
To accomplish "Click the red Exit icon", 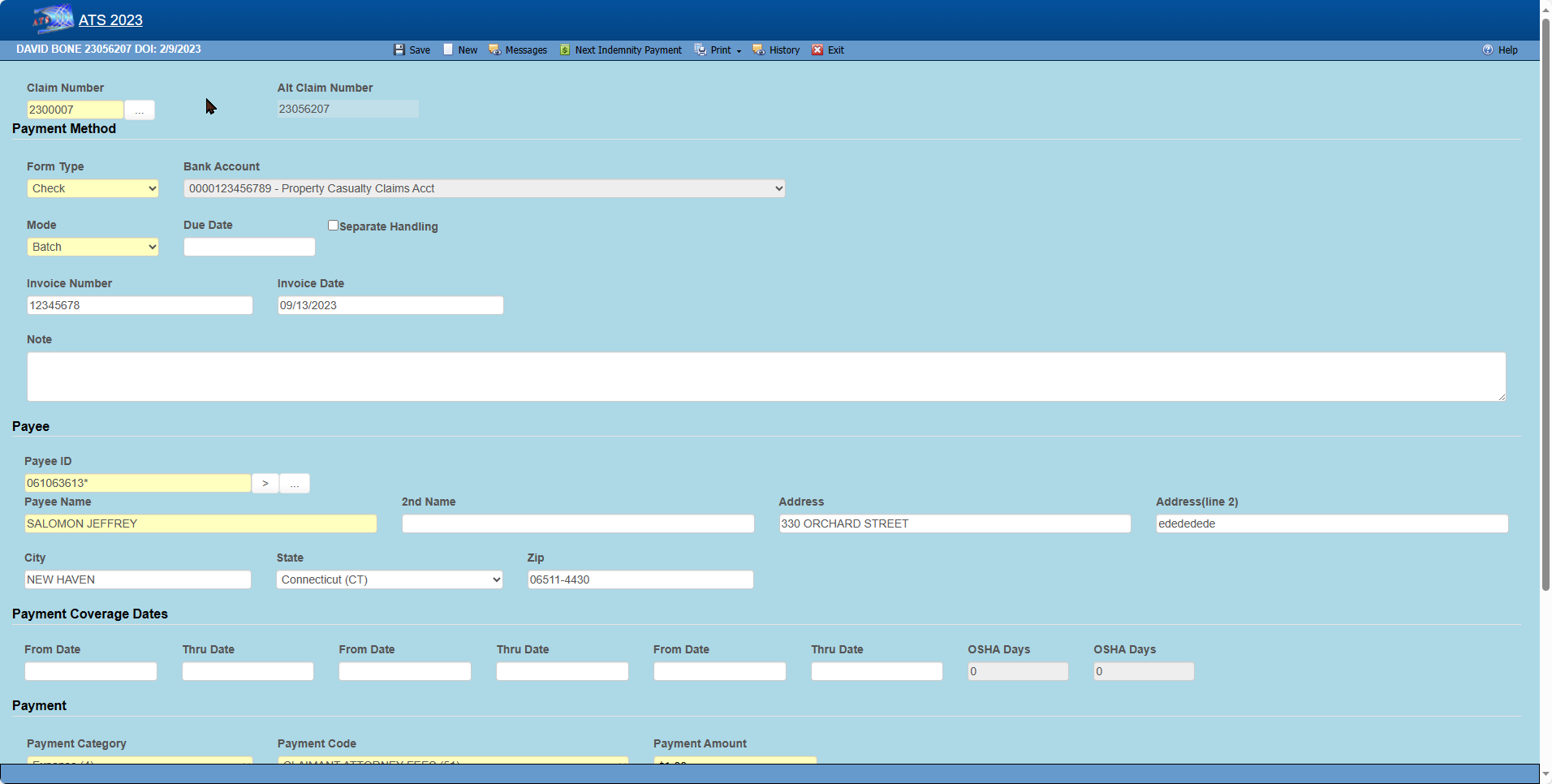I will click(x=817, y=50).
